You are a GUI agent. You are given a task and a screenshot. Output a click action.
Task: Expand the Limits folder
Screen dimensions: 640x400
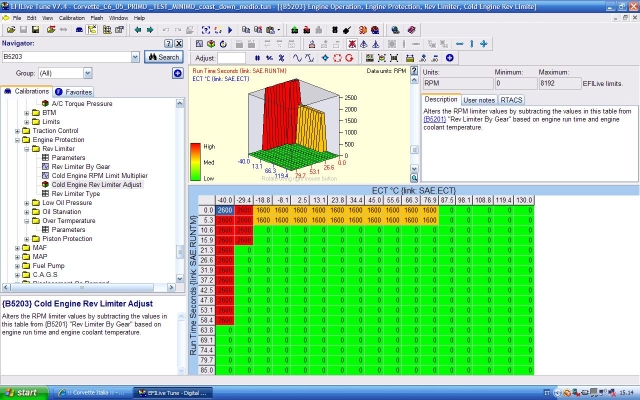coord(27,122)
